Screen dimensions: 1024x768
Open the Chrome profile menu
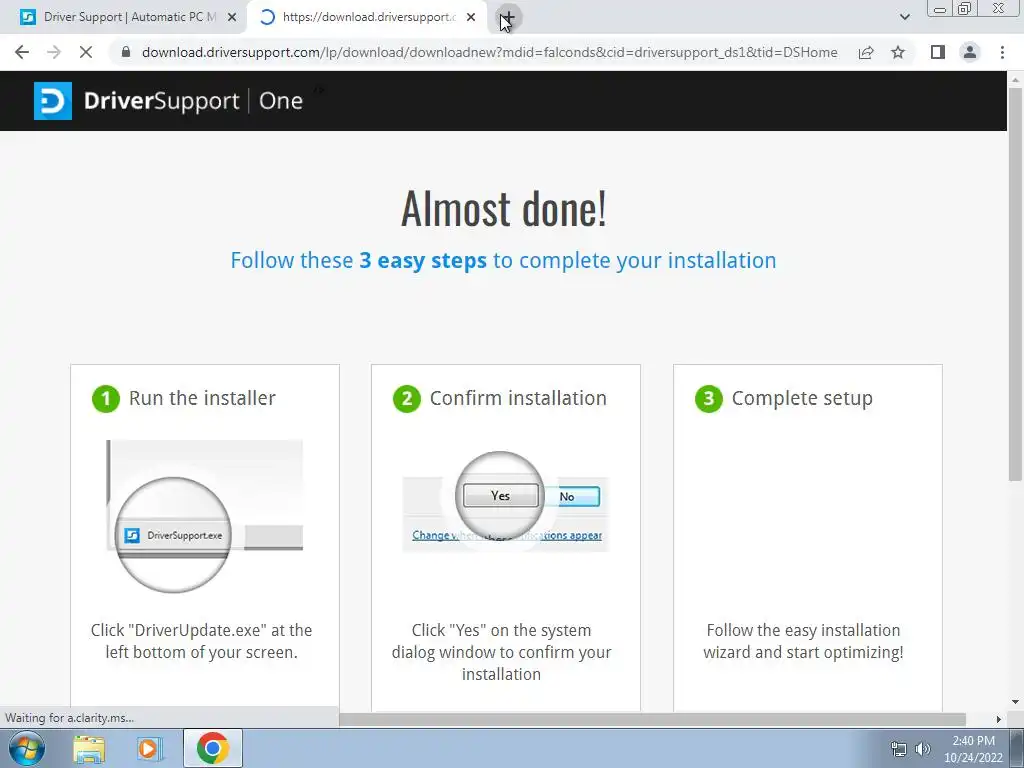tap(970, 52)
